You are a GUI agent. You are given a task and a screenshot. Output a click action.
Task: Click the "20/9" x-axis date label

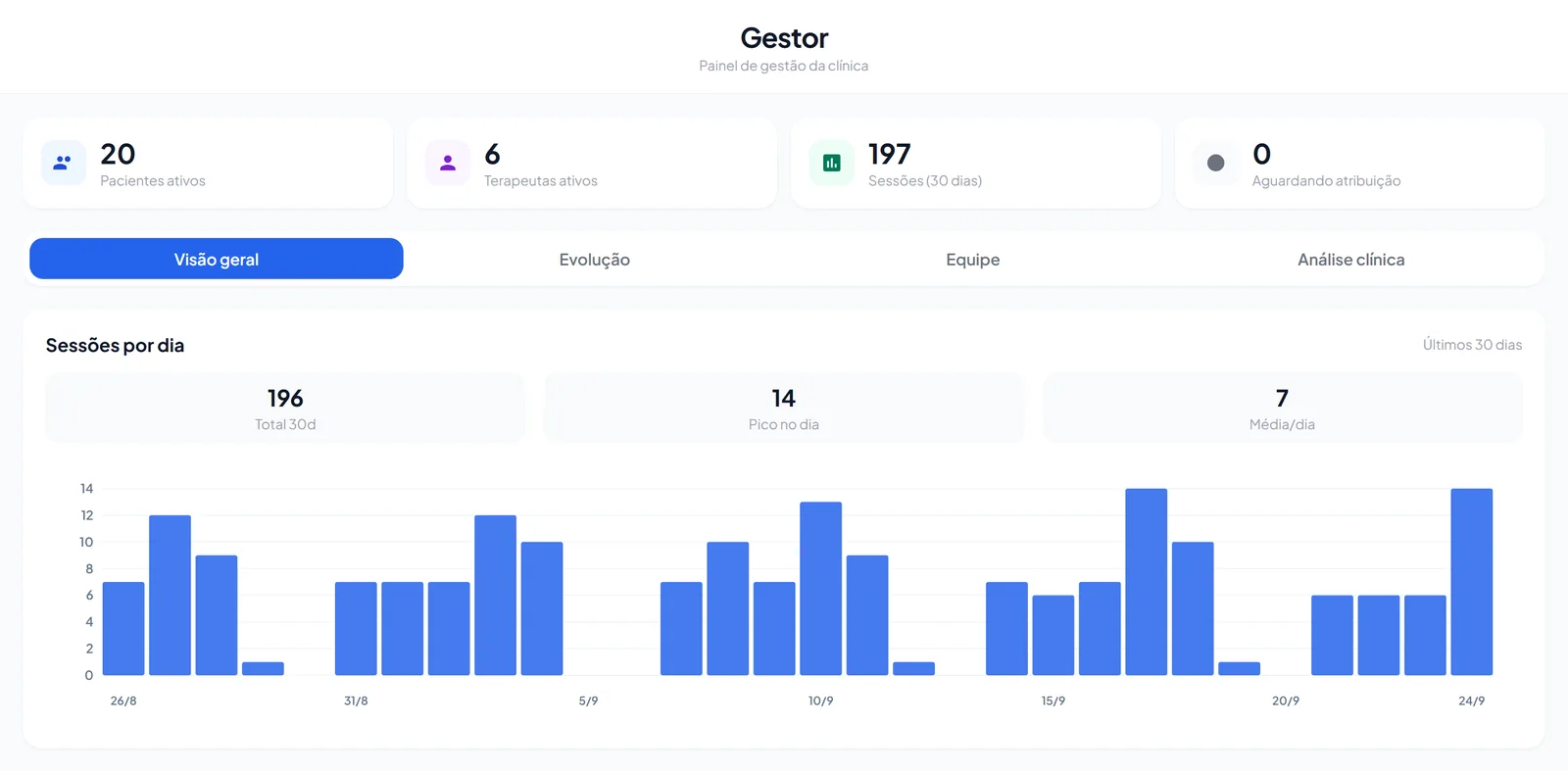click(x=1286, y=701)
